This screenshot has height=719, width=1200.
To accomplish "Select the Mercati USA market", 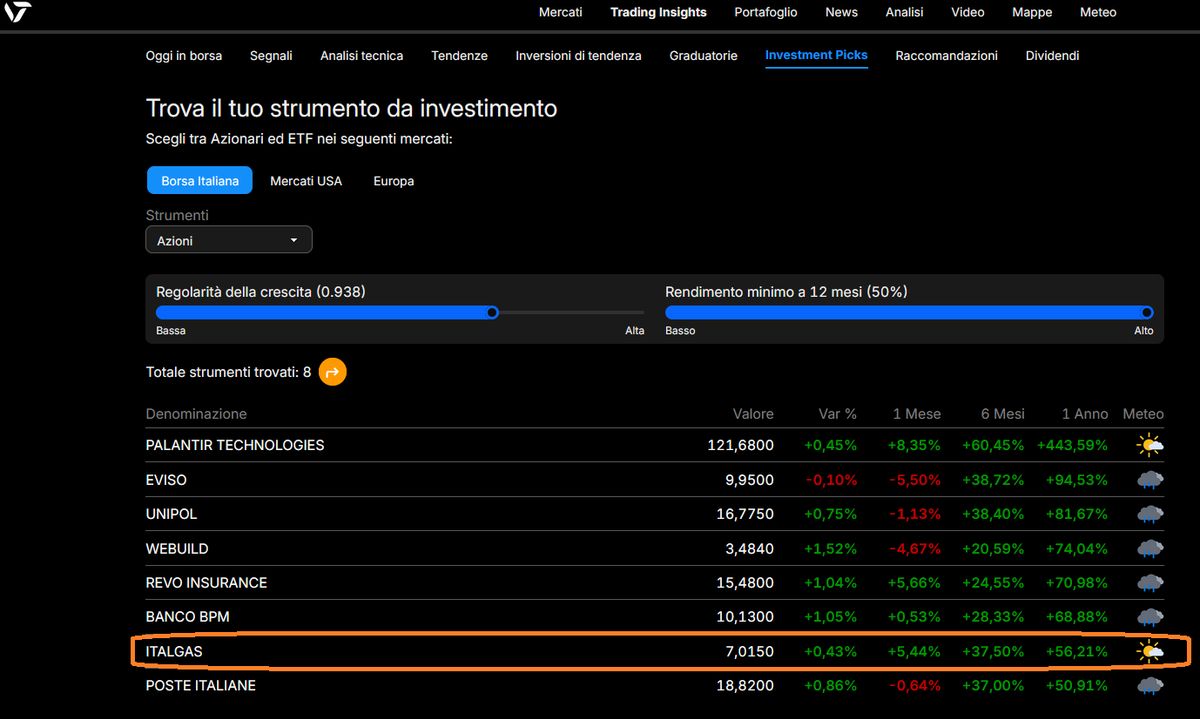I will pos(306,181).
